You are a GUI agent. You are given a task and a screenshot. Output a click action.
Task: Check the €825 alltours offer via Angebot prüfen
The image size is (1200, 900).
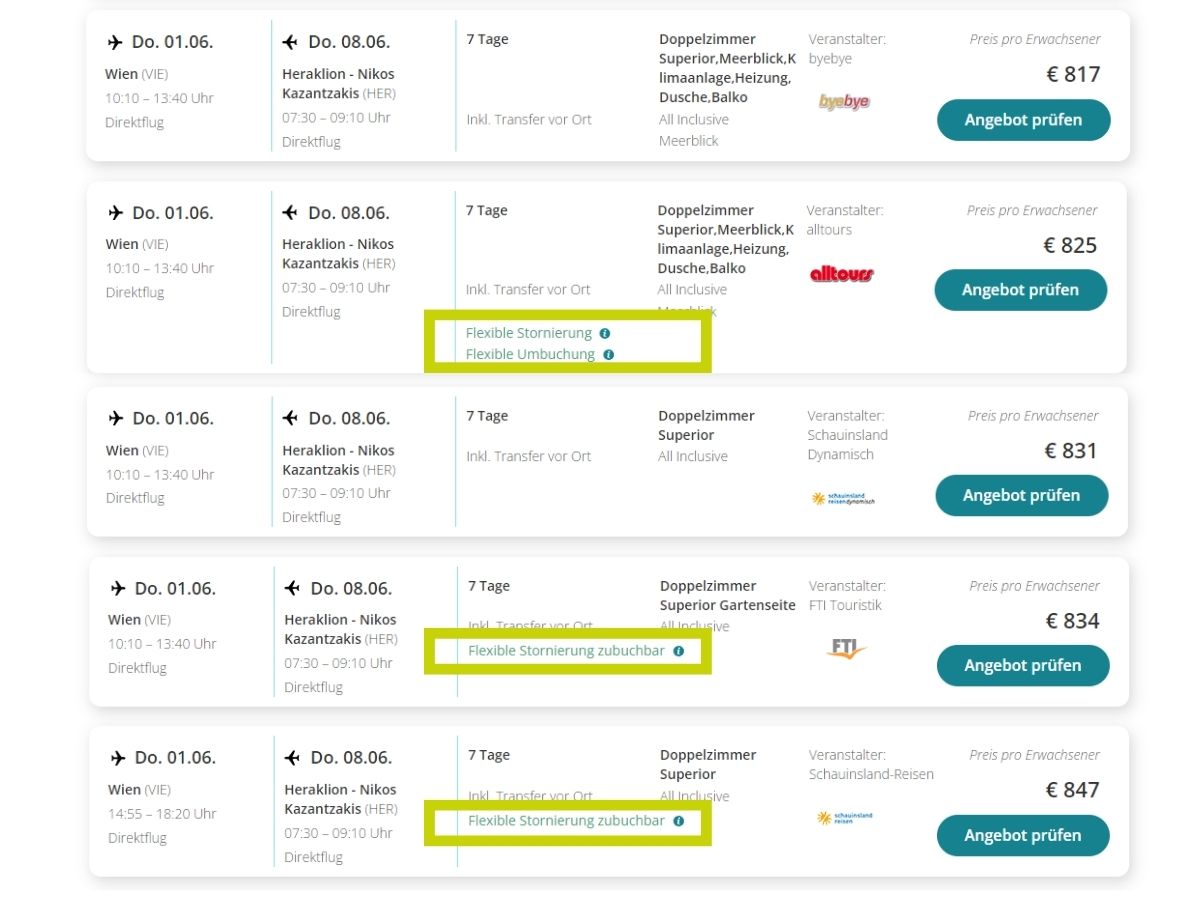click(x=1020, y=290)
